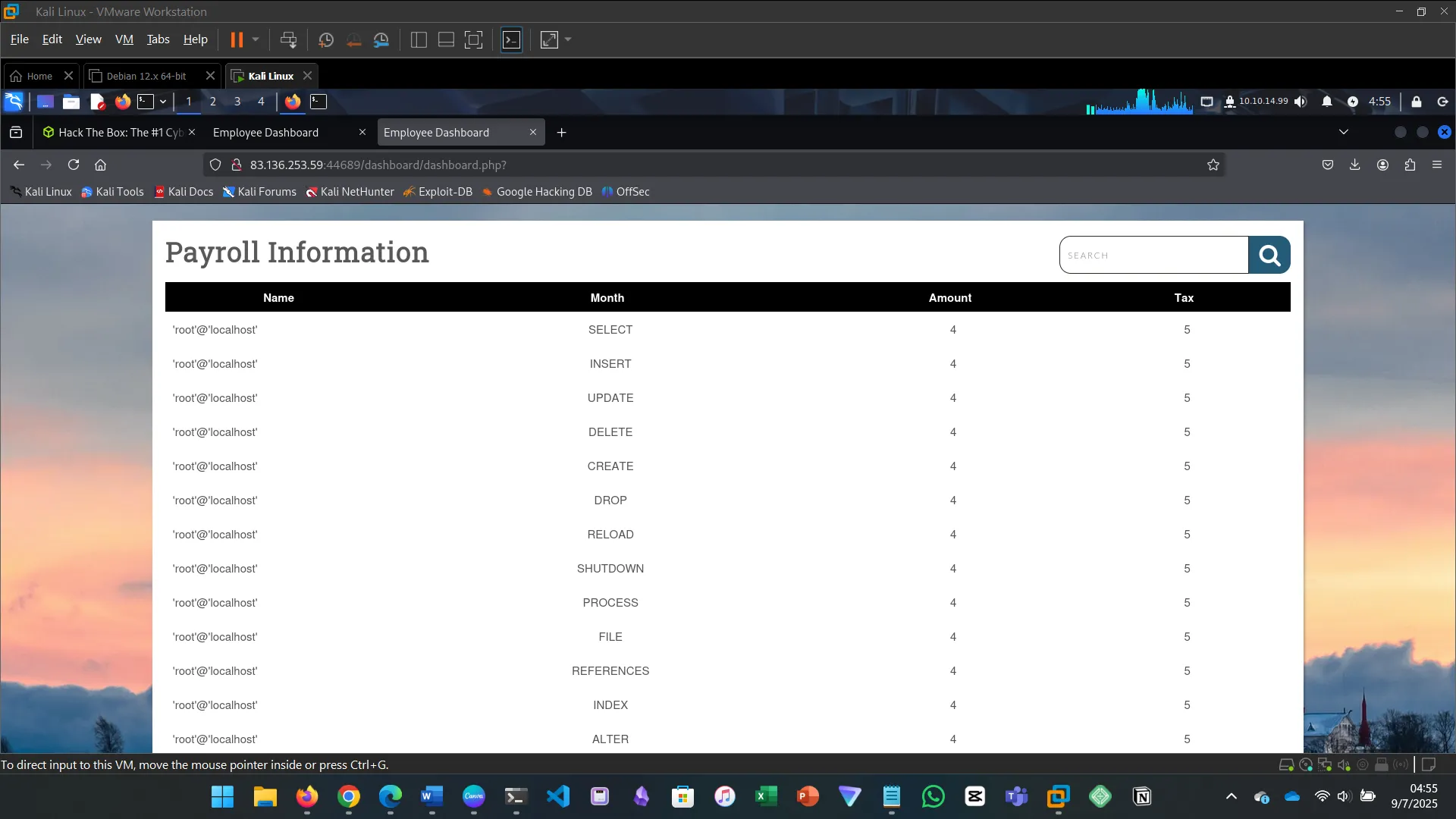Image resolution: width=1456 pixels, height=819 pixels.
Task: Show hidden Windows tray icons chevron
Action: (x=1231, y=796)
